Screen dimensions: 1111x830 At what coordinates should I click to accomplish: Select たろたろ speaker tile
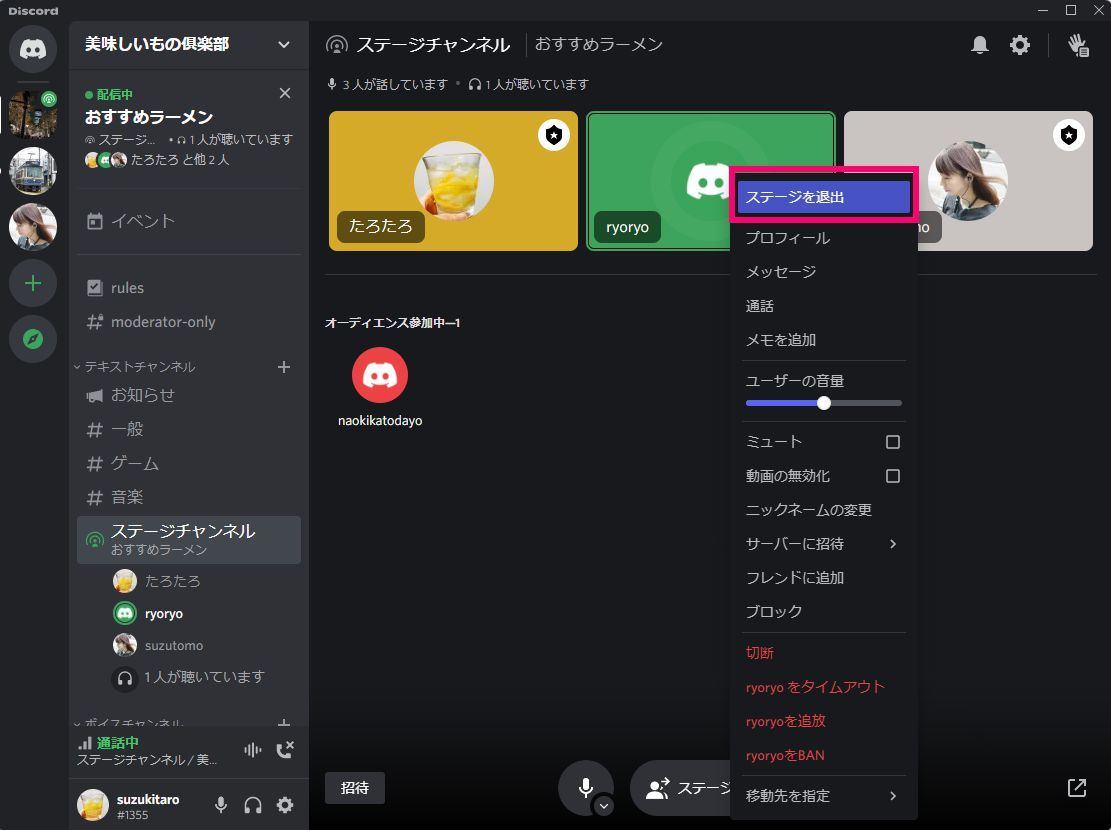tap(453, 181)
